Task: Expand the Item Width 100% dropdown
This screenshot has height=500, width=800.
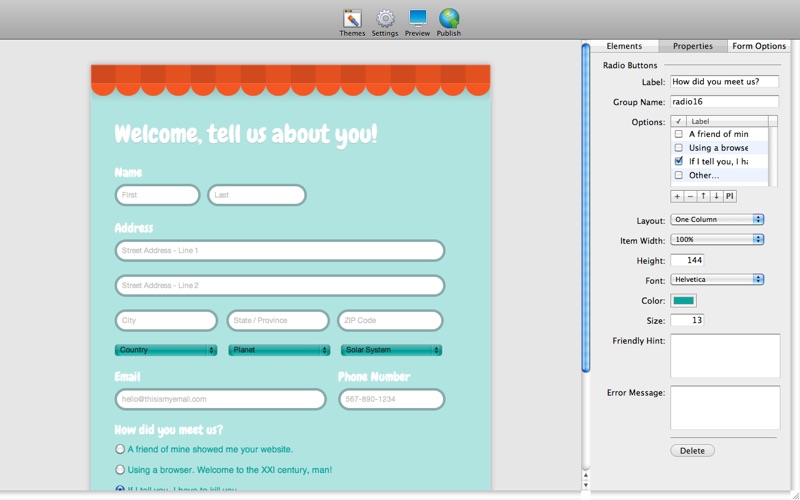Action: pos(717,240)
